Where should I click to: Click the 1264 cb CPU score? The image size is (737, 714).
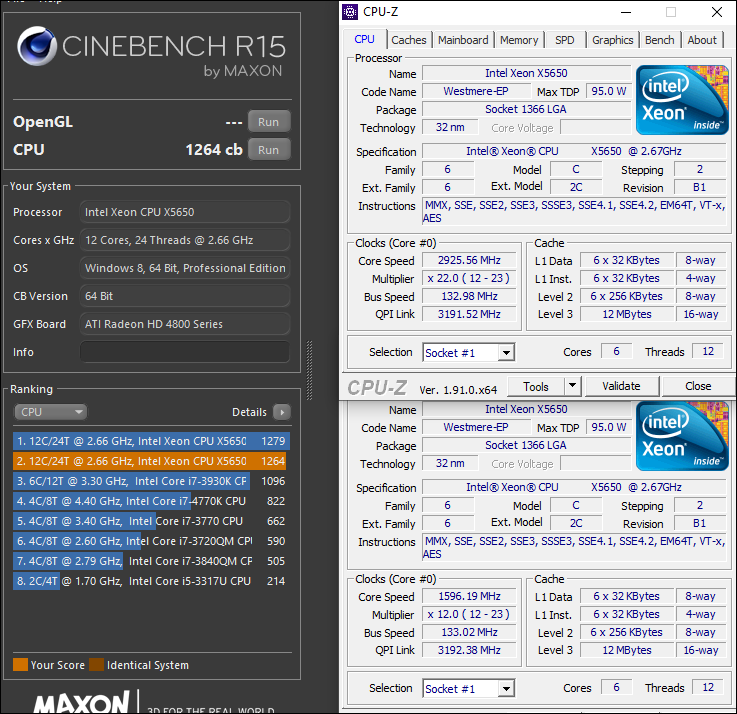[214, 149]
